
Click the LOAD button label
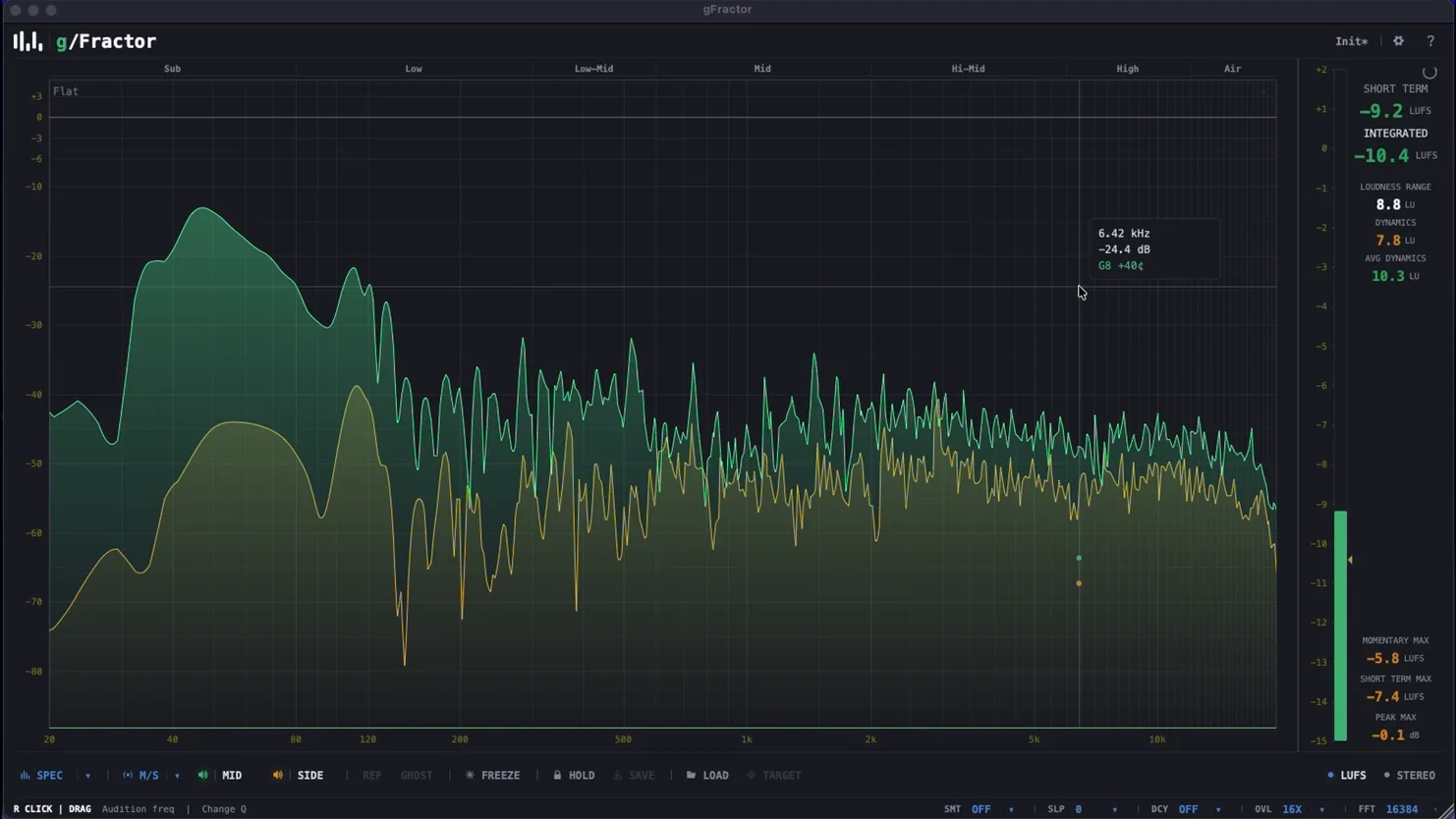715,776
